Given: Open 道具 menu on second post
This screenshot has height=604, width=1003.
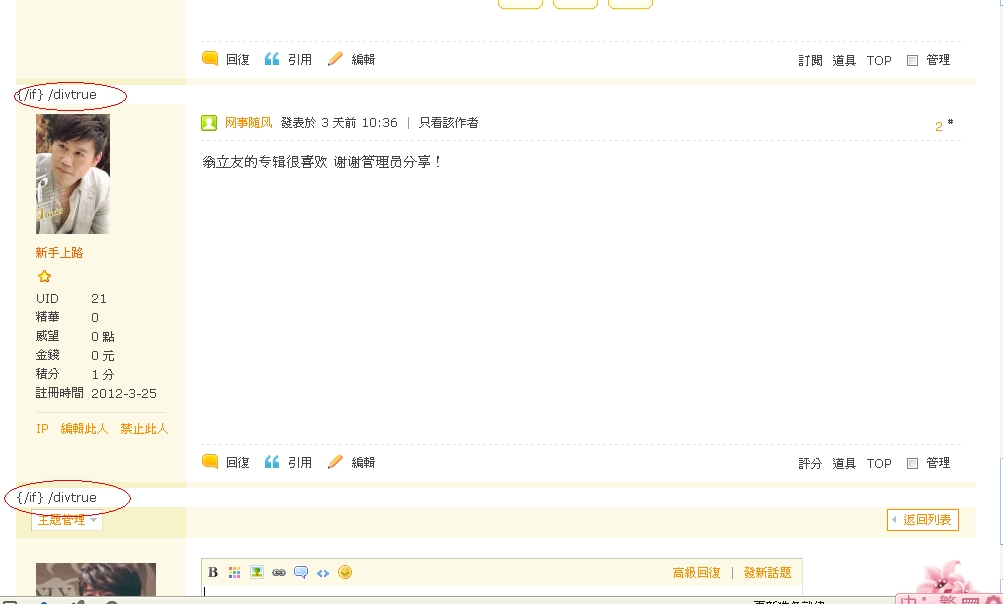Looking at the screenshot, I should [x=844, y=463].
